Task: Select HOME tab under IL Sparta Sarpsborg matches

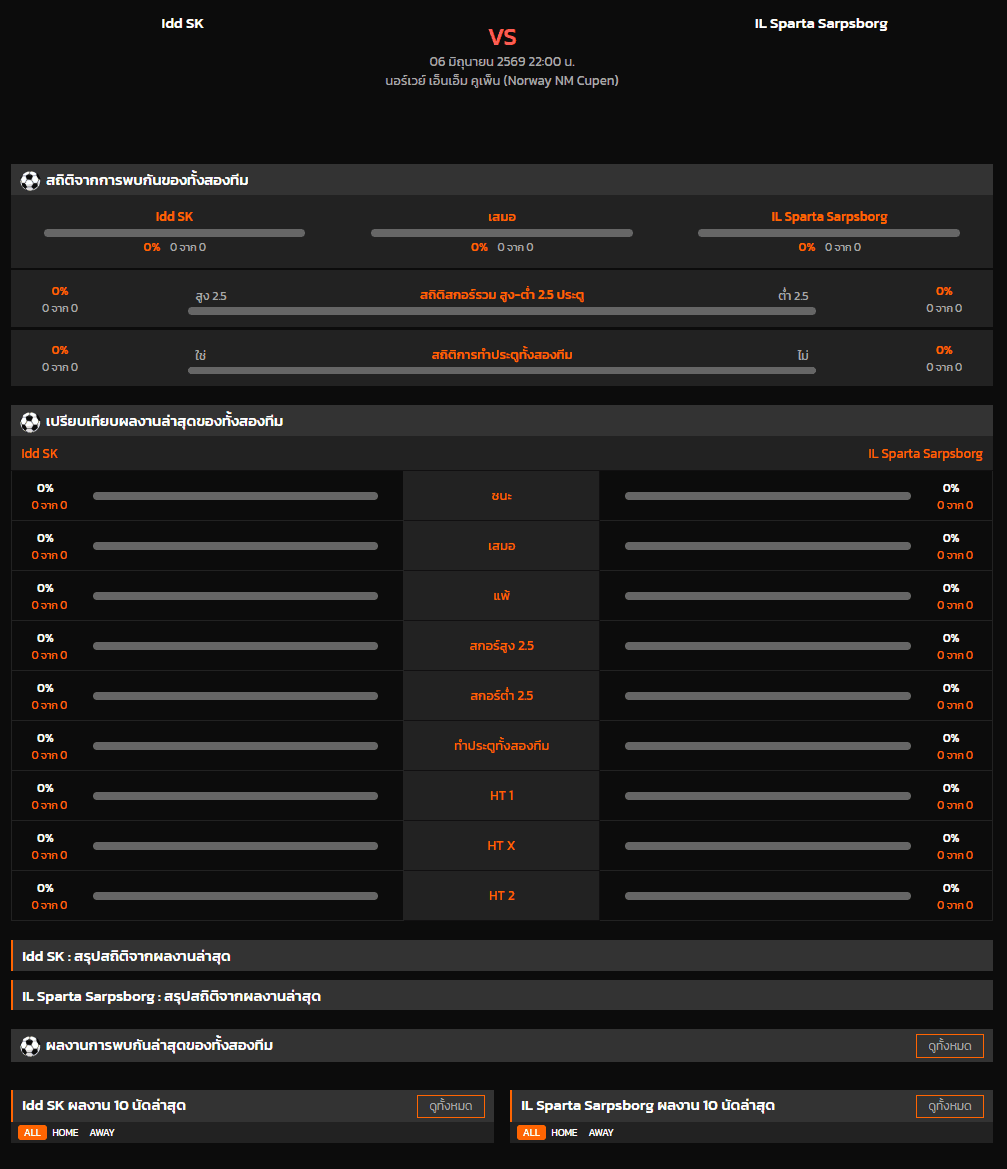Action: [564, 1132]
